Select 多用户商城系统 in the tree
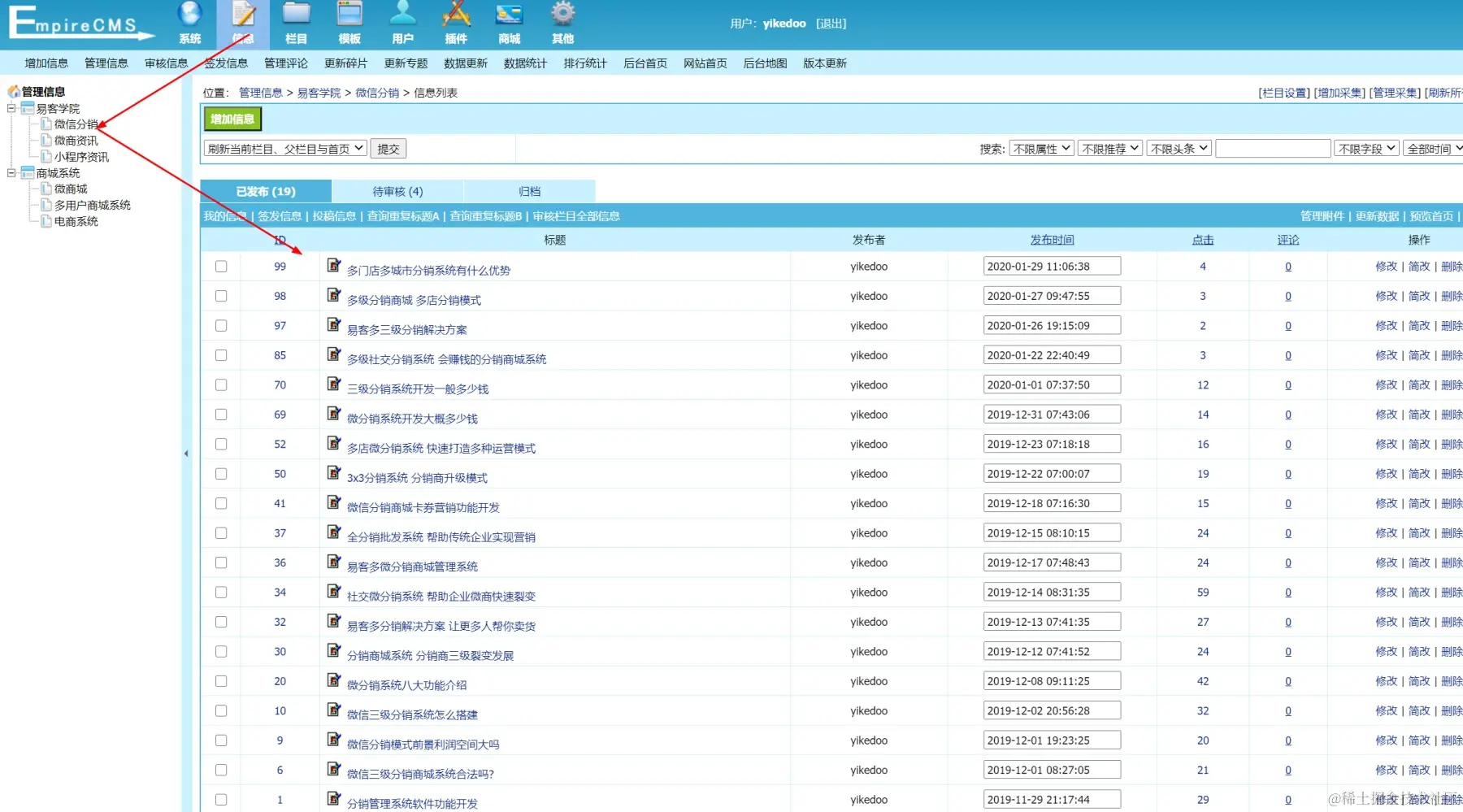Viewport: 1463px width, 812px height. click(x=92, y=205)
